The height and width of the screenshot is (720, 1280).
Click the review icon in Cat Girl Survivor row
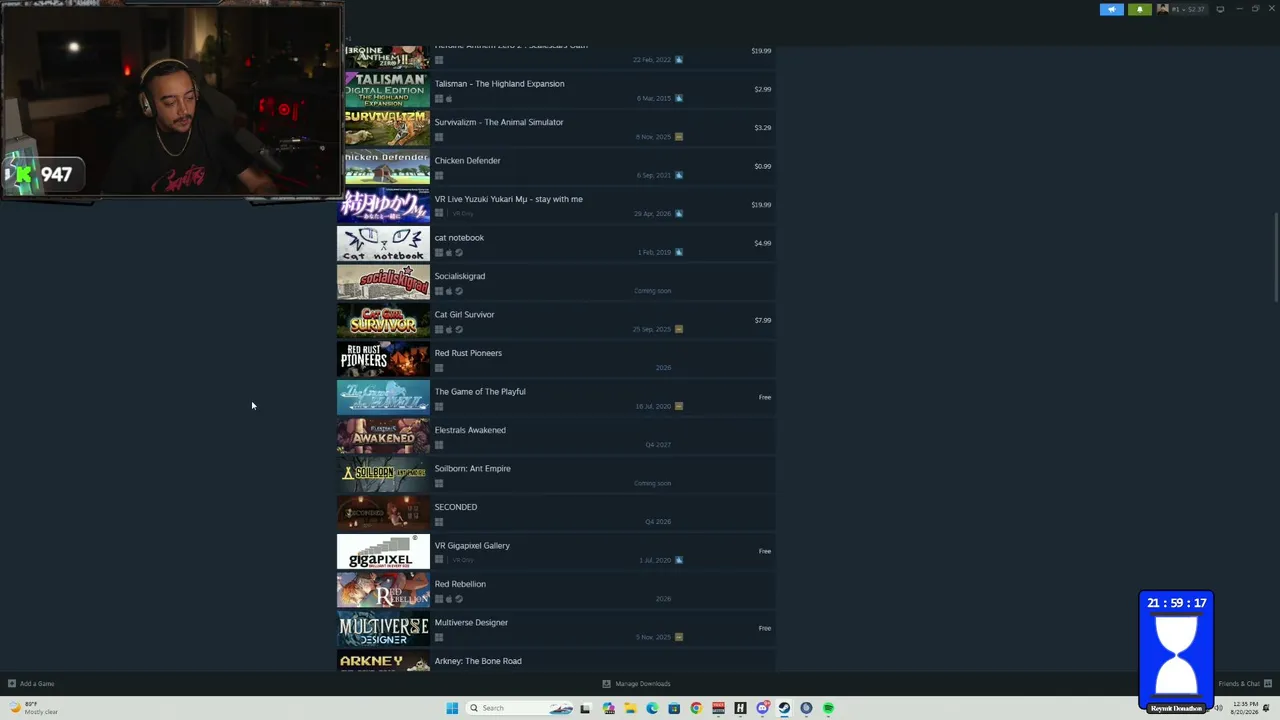coord(679,330)
